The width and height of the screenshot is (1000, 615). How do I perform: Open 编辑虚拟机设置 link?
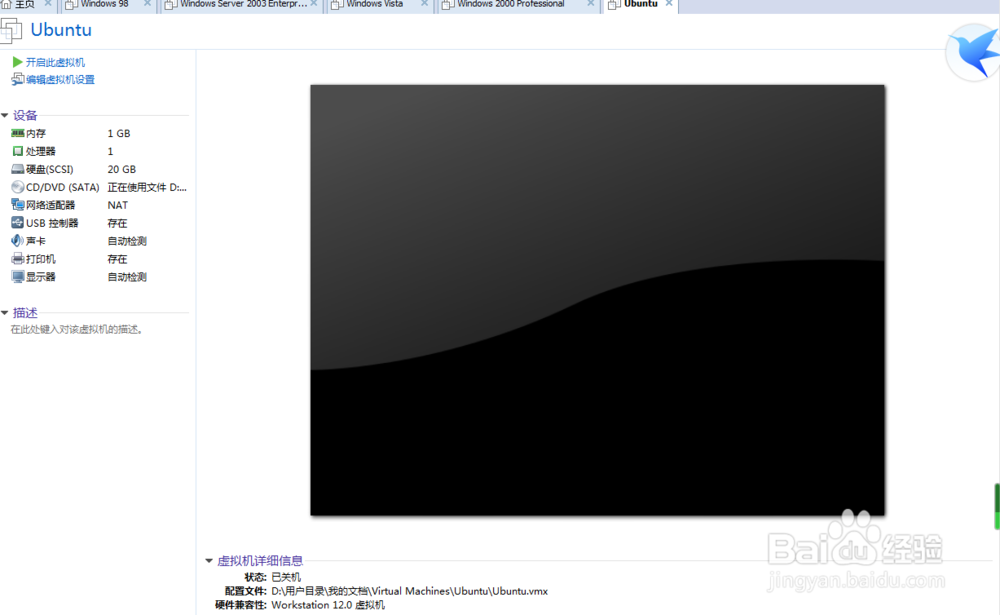pos(60,80)
